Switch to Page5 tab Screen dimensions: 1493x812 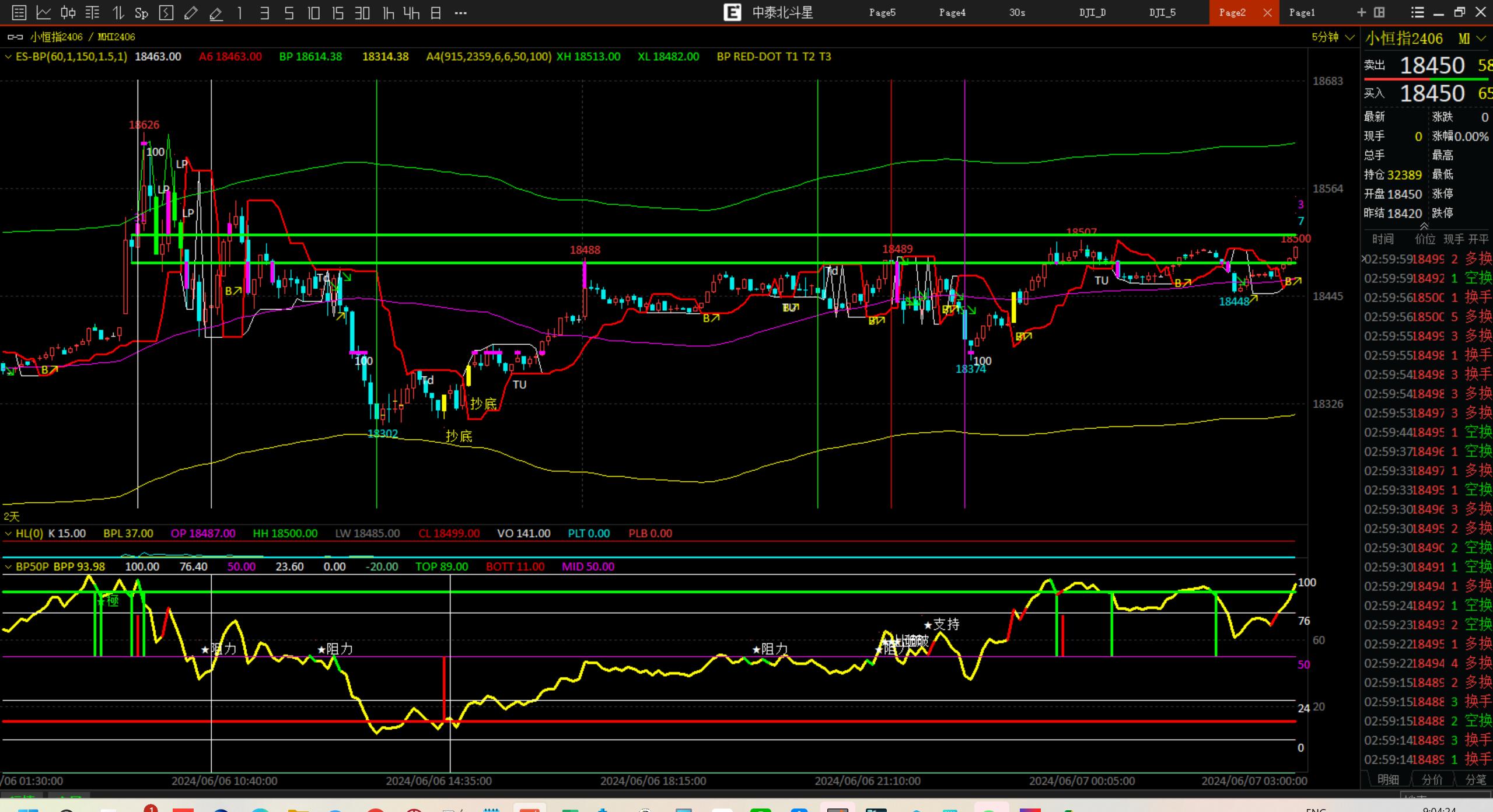(882, 12)
